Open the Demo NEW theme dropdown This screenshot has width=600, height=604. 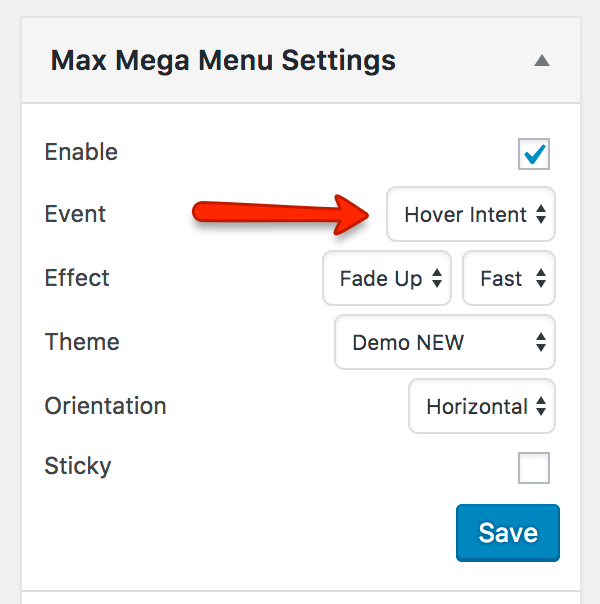tap(444, 342)
